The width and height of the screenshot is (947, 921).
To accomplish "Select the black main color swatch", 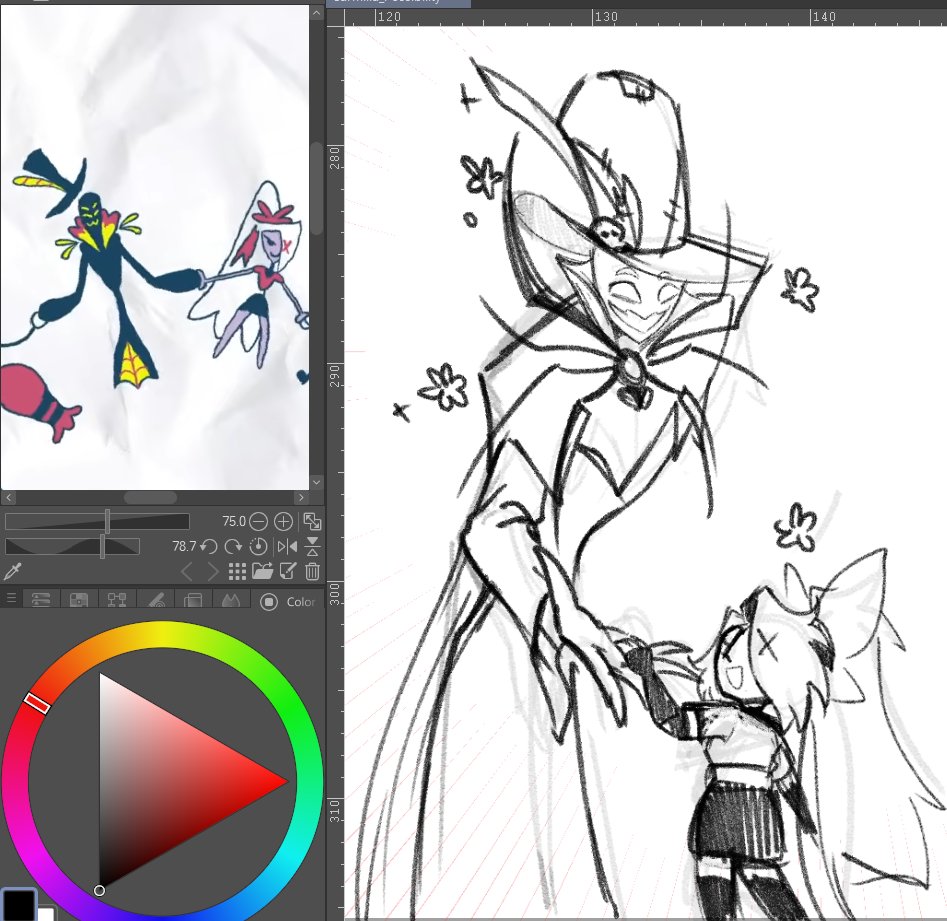I will tap(19, 904).
